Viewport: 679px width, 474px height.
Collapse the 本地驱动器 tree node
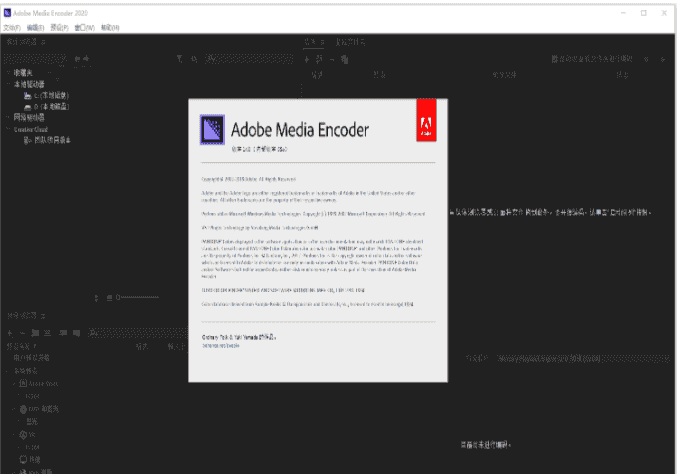coord(8,84)
